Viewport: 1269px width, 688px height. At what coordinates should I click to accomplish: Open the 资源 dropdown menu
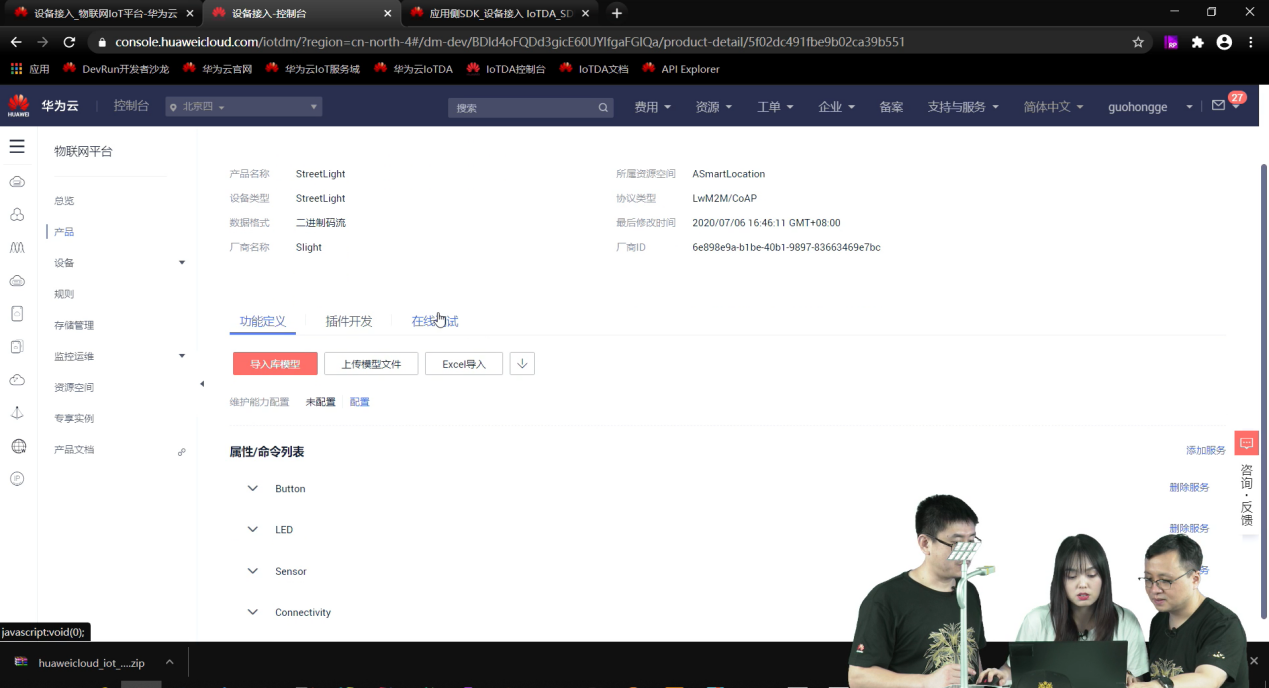tap(714, 107)
